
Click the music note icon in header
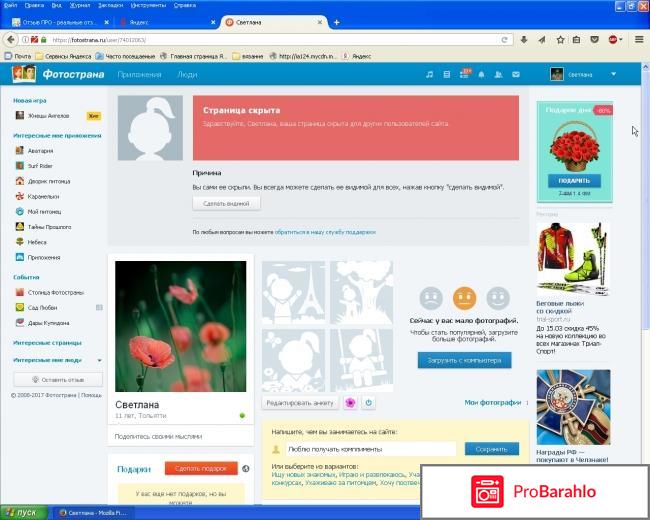coord(430,75)
